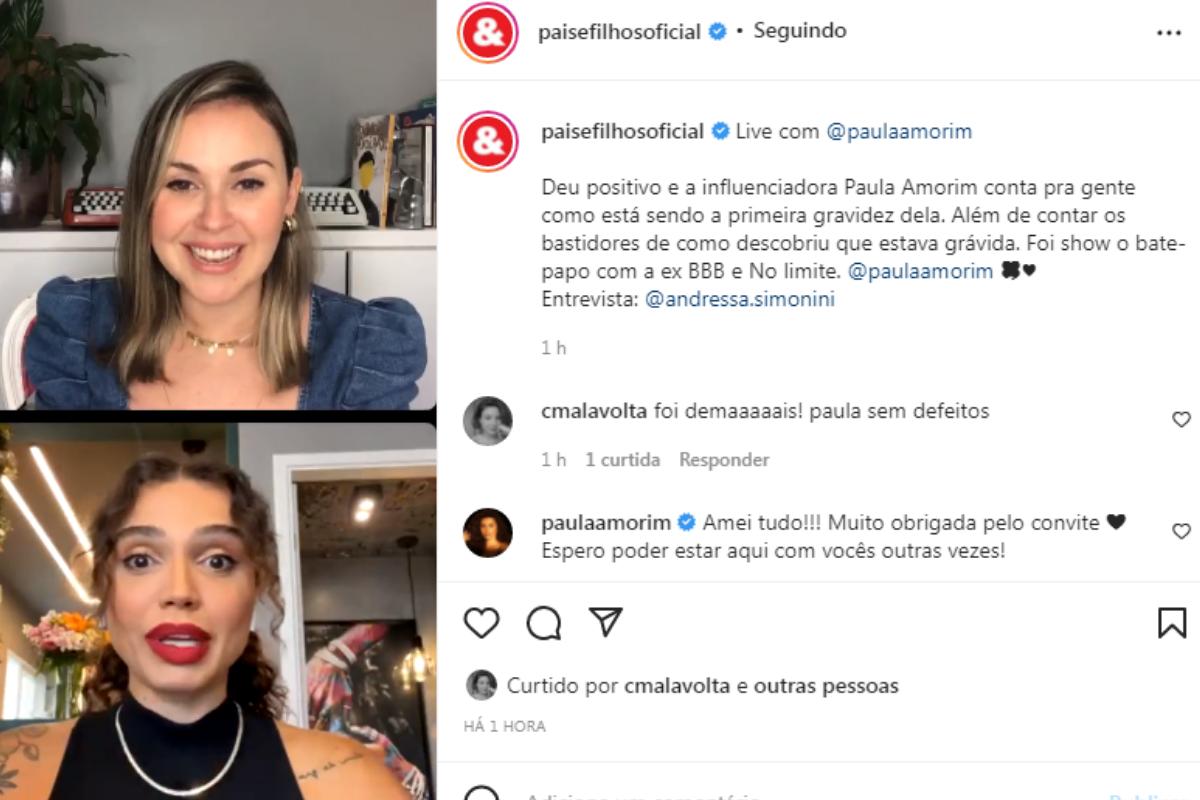The image size is (1200, 800).
Task: View likes on cmalavolta comment '1 curtida'
Action: (622, 460)
